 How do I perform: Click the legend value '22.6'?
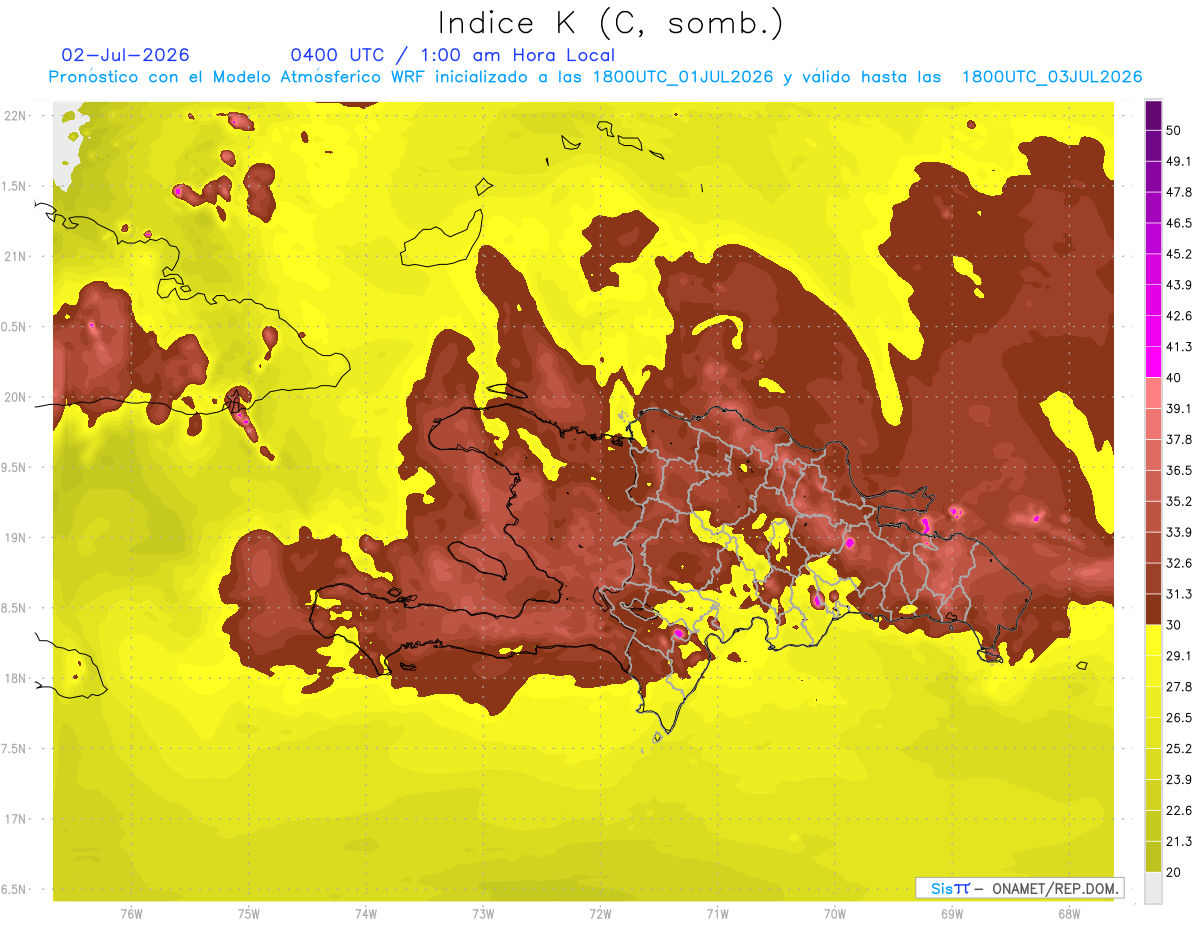(1179, 811)
